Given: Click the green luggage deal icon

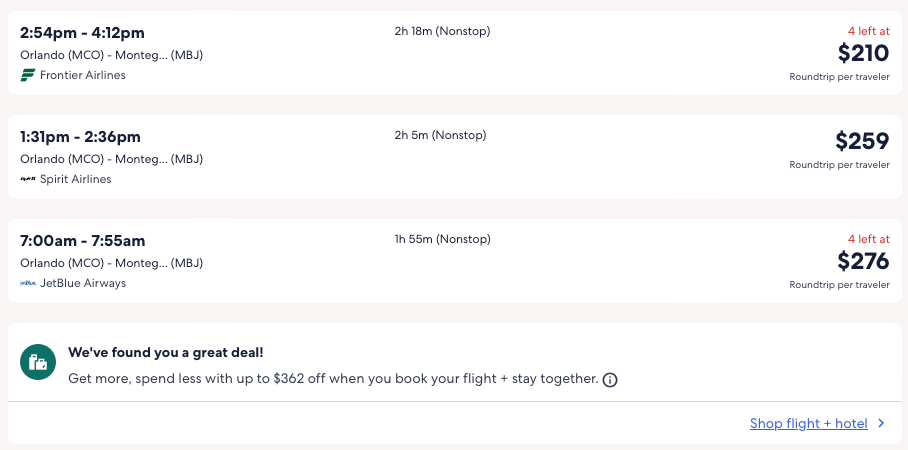Looking at the screenshot, I should tap(38, 362).
